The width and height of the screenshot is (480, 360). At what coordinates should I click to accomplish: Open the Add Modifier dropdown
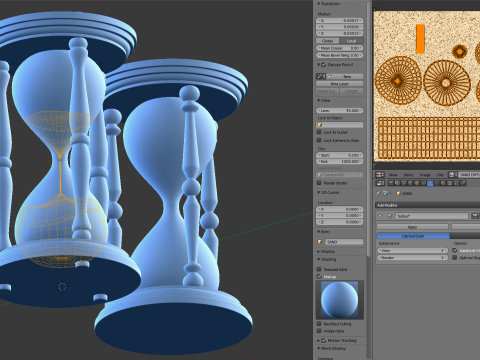(x=428, y=205)
